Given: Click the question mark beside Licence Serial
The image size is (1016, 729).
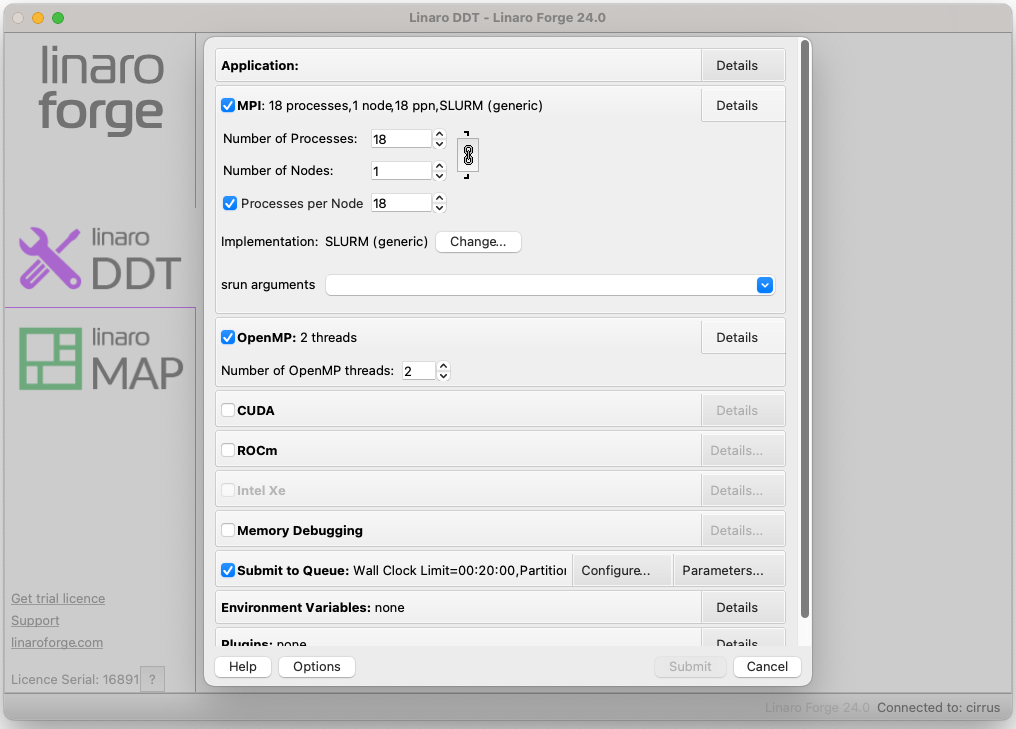Looking at the screenshot, I should pos(152,679).
